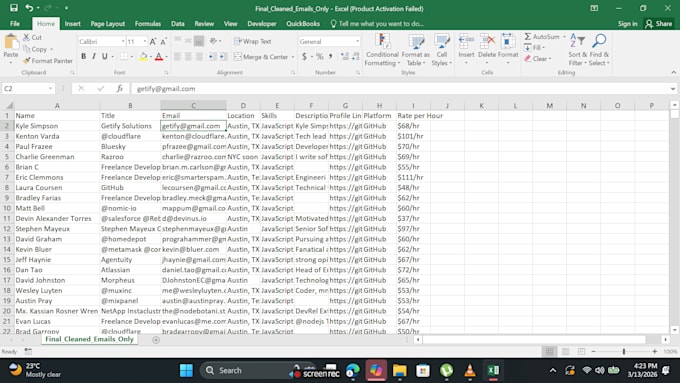Apply Percent Style
680x383 pixels.
[320, 56]
